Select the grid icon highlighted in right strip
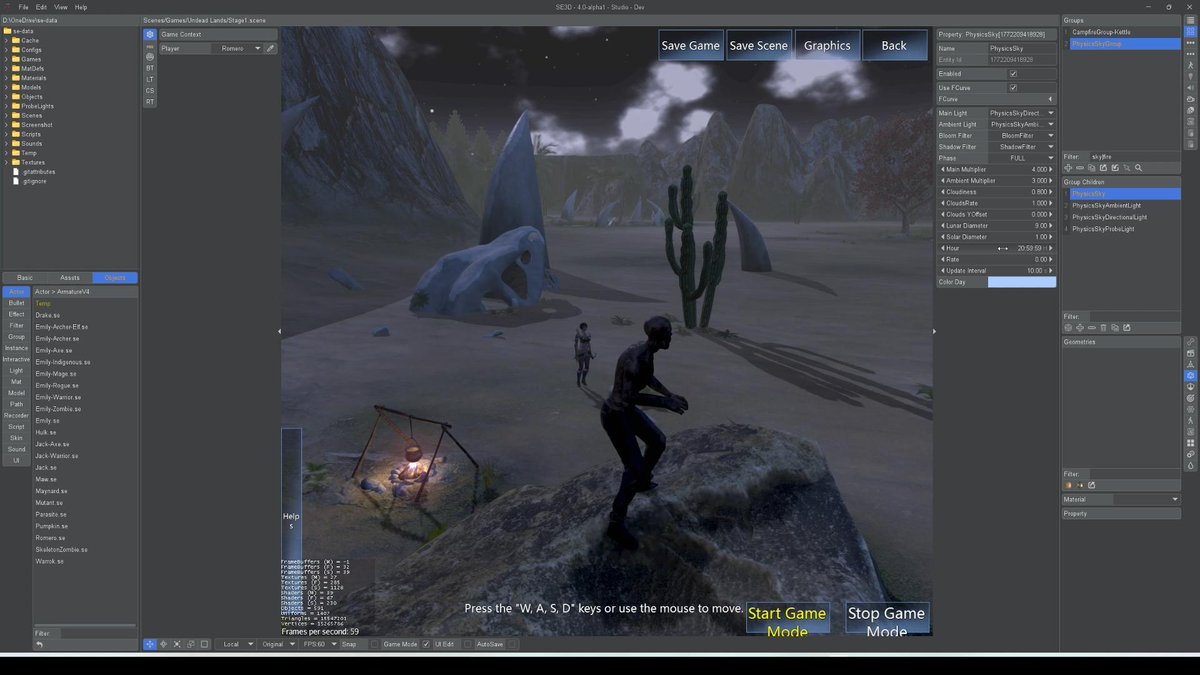 click(1191, 31)
